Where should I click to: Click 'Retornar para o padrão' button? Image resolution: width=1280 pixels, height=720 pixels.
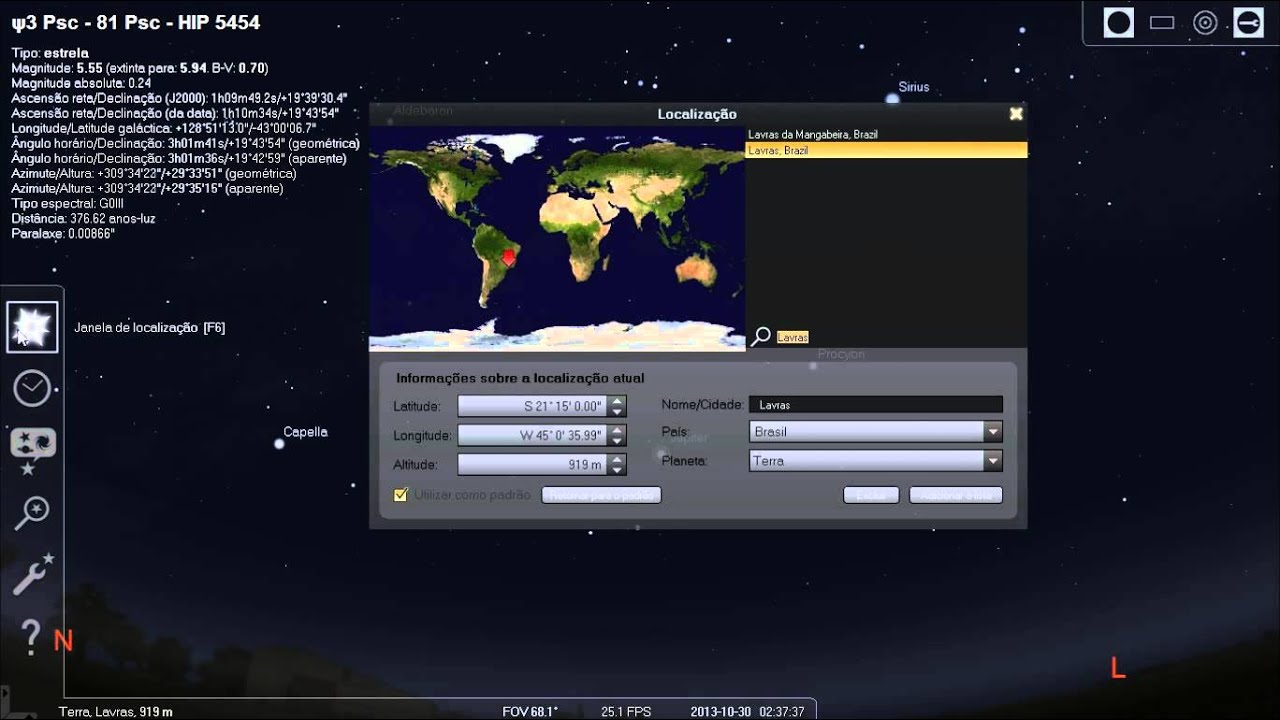601,495
